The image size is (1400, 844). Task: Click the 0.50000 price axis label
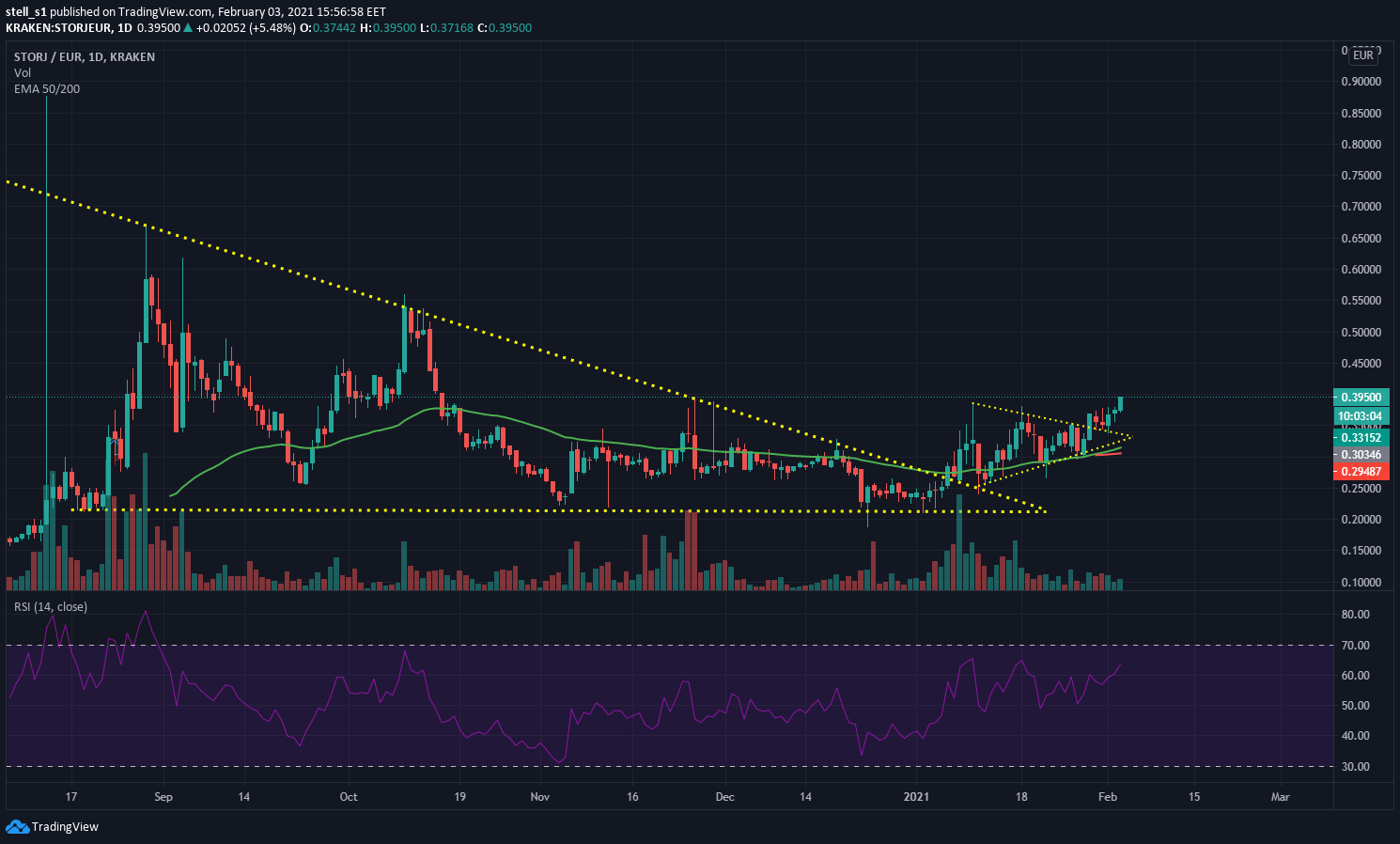(x=1361, y=333)
